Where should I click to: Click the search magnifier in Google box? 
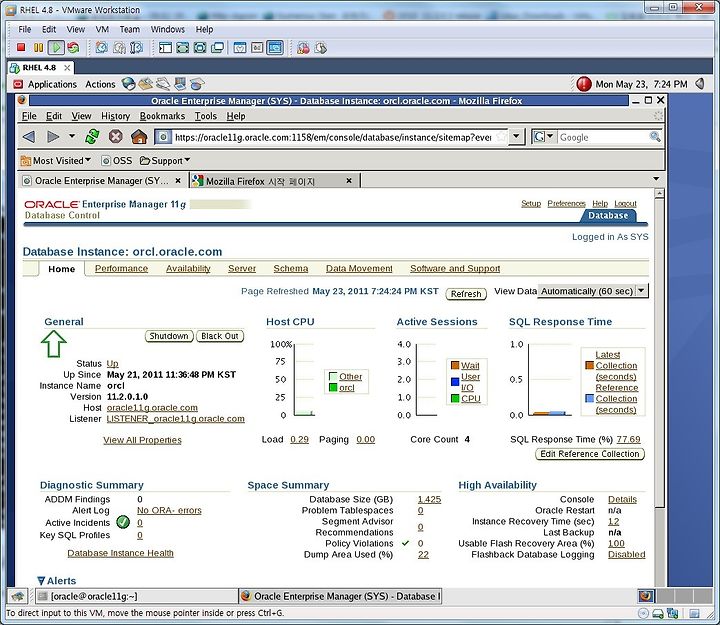coord(655,136)
